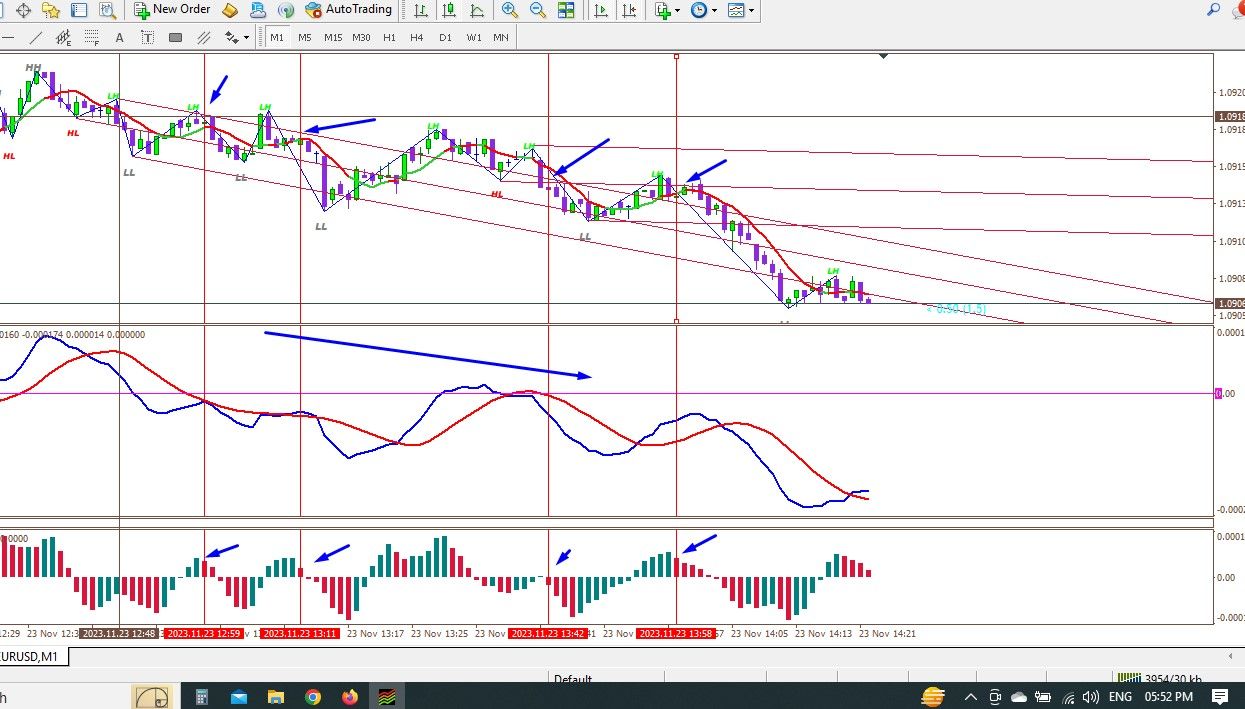This screenshot has width=1245, height=709.
Task: Click the New Order button
Action: pos(173,10)
